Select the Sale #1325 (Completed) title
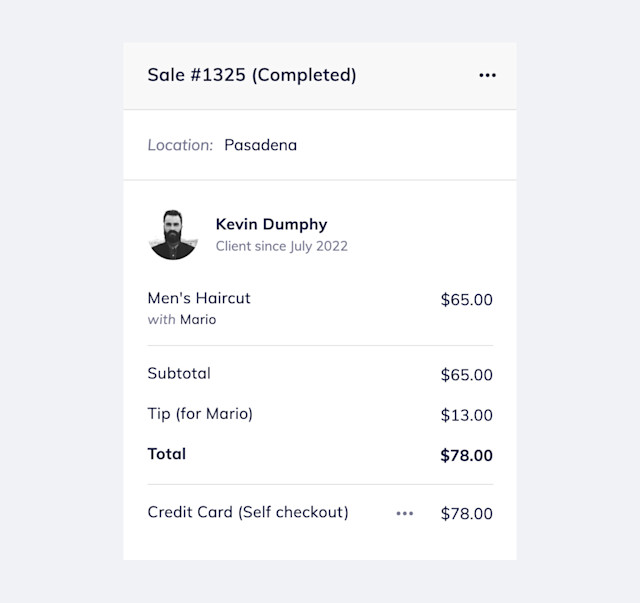 point(252,75)
